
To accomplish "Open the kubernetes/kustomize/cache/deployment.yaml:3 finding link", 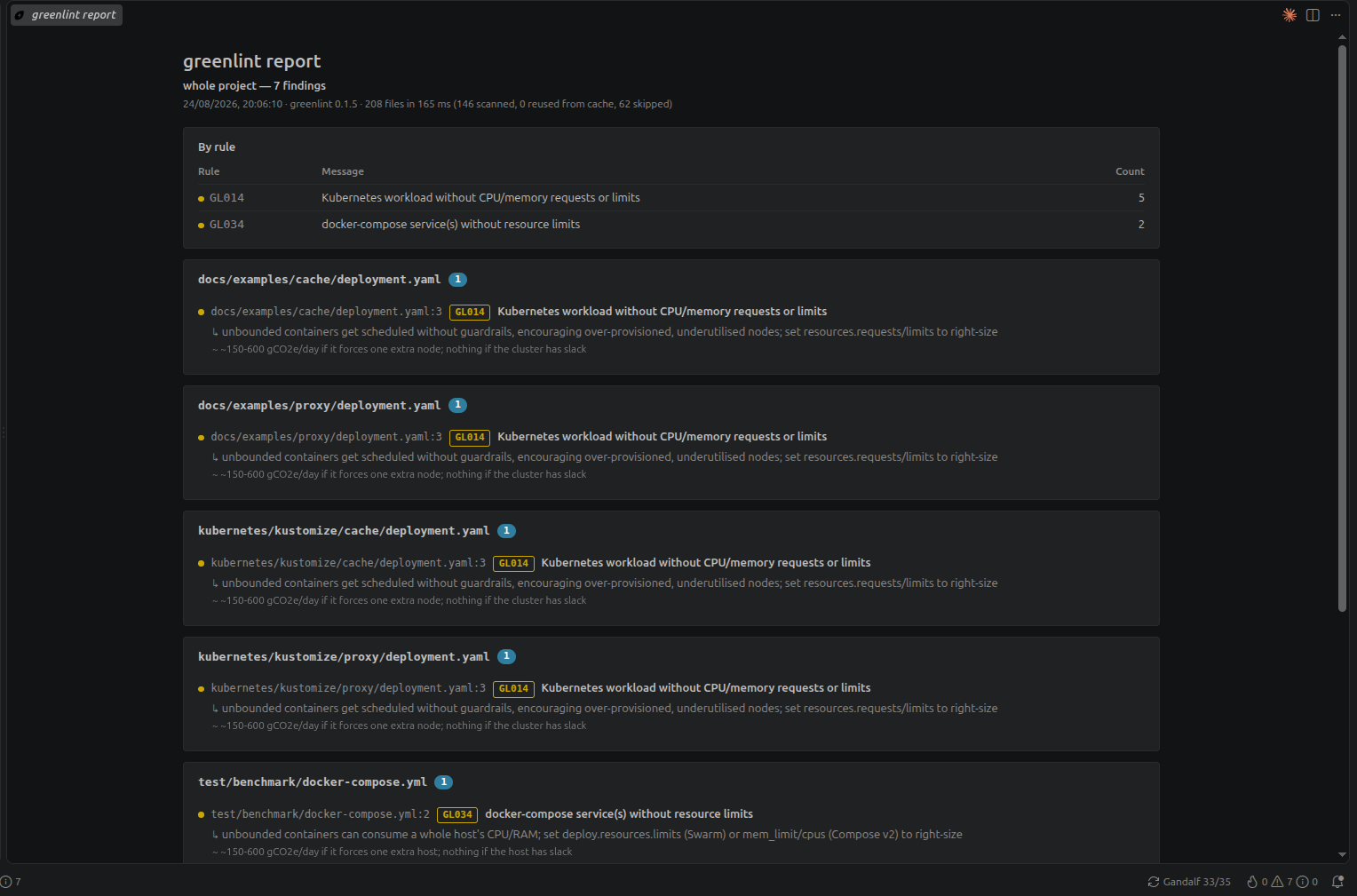I will tap(348, 563).
